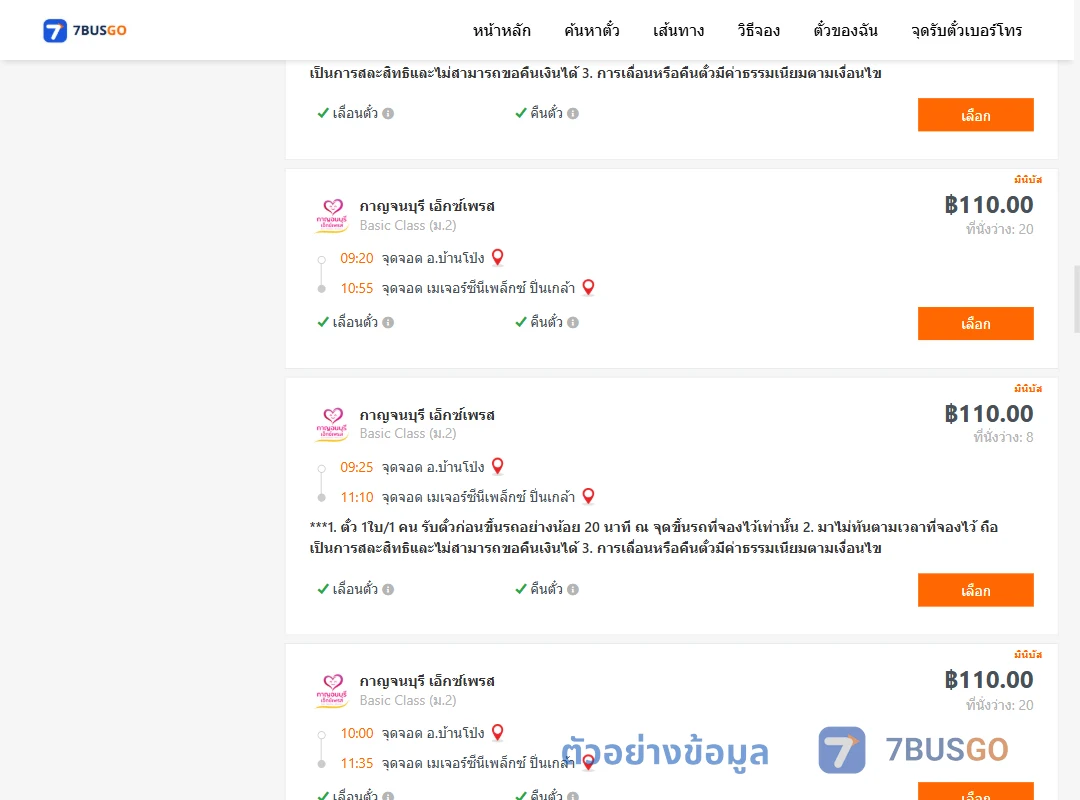Click มินิบัส label on the 09:20 card
Screen dimensions: 1080x800
(x=1028, y=179)
